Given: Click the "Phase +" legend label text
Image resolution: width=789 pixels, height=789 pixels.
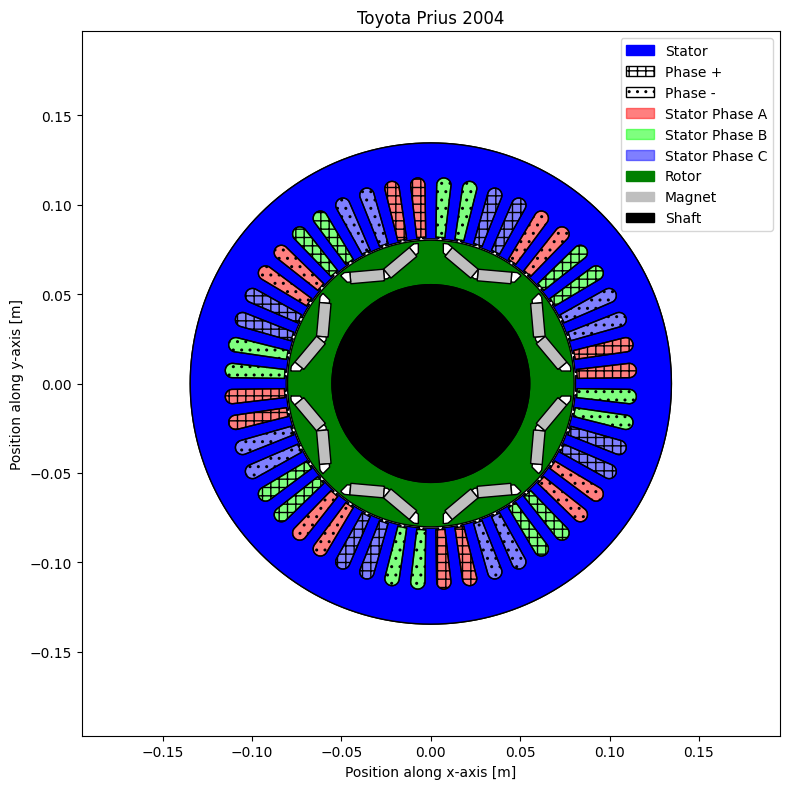Looking at the screenshot, I should coord(693,72).
